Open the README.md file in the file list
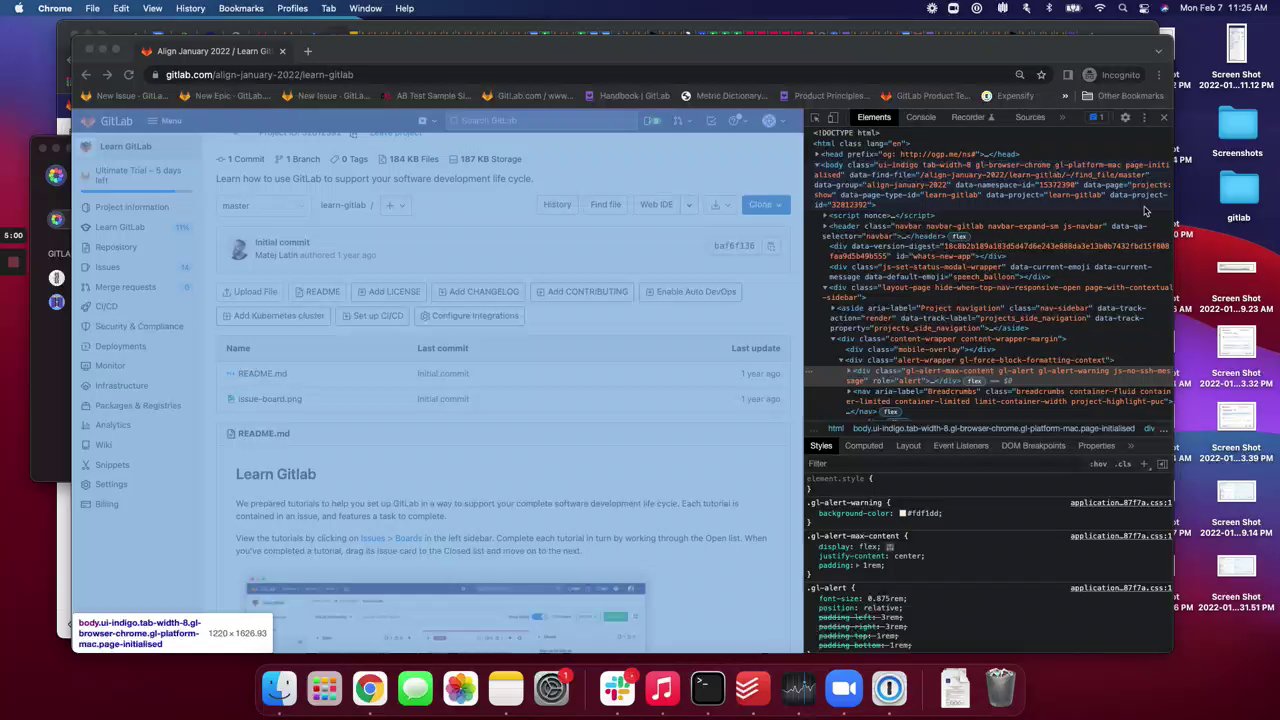Viewport: 1280px width, 720px height. point(262,374)
